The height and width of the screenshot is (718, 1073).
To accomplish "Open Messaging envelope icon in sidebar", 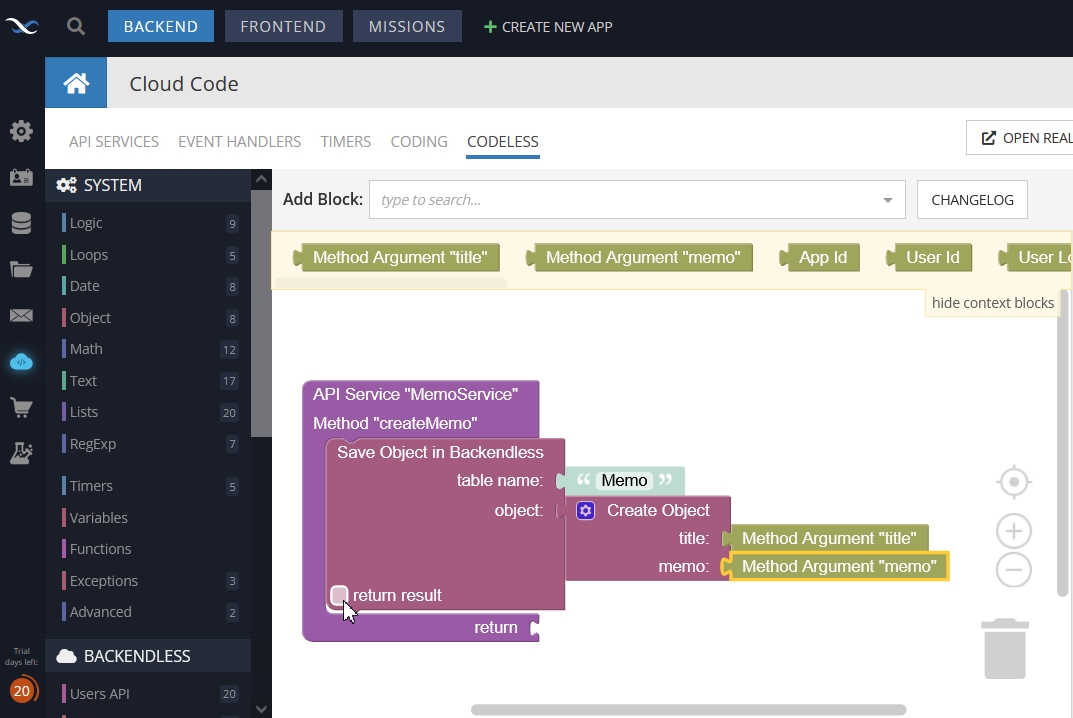I will coord(21,315).
